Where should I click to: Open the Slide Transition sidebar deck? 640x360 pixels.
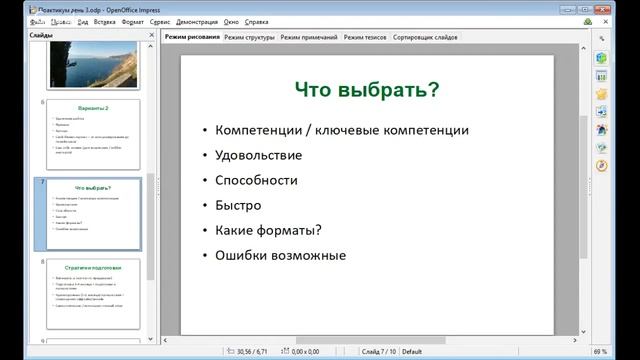(x=601, y=112)
